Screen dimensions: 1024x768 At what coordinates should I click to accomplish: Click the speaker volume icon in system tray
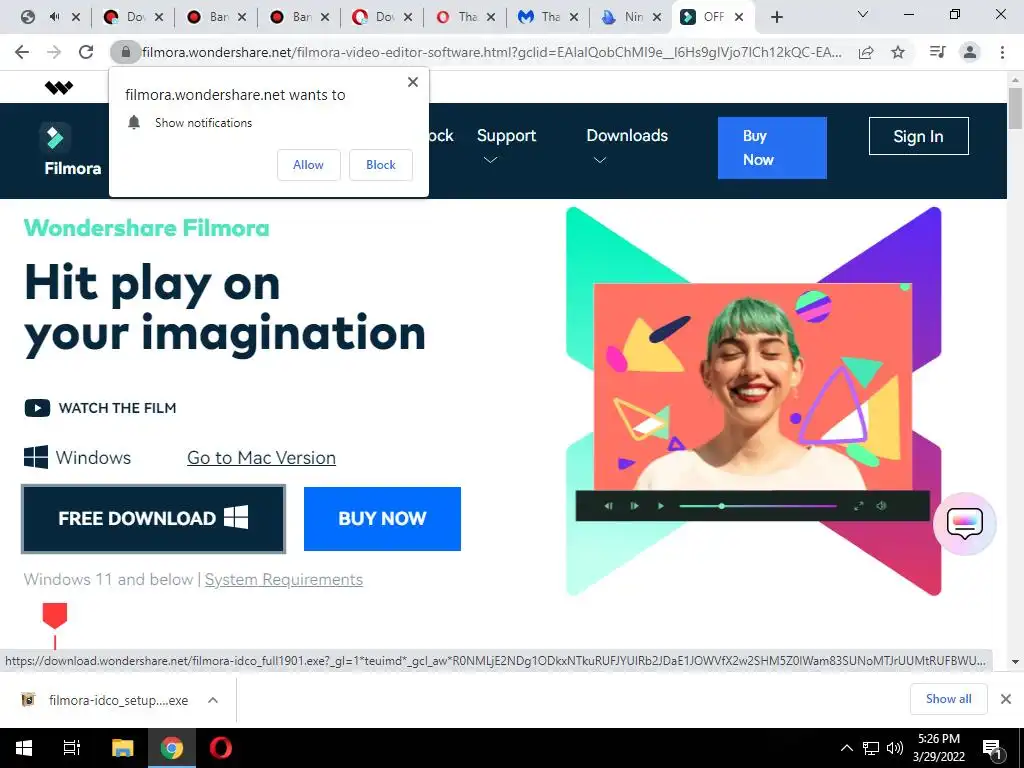pos(895,748)
